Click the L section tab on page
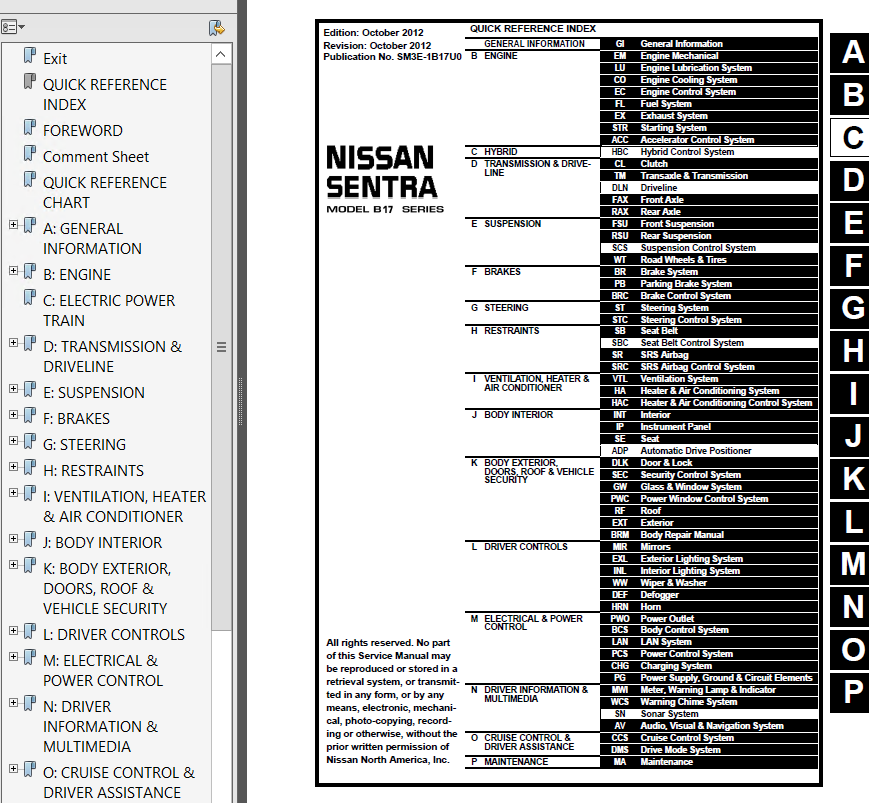 click(x=851, y=522)
